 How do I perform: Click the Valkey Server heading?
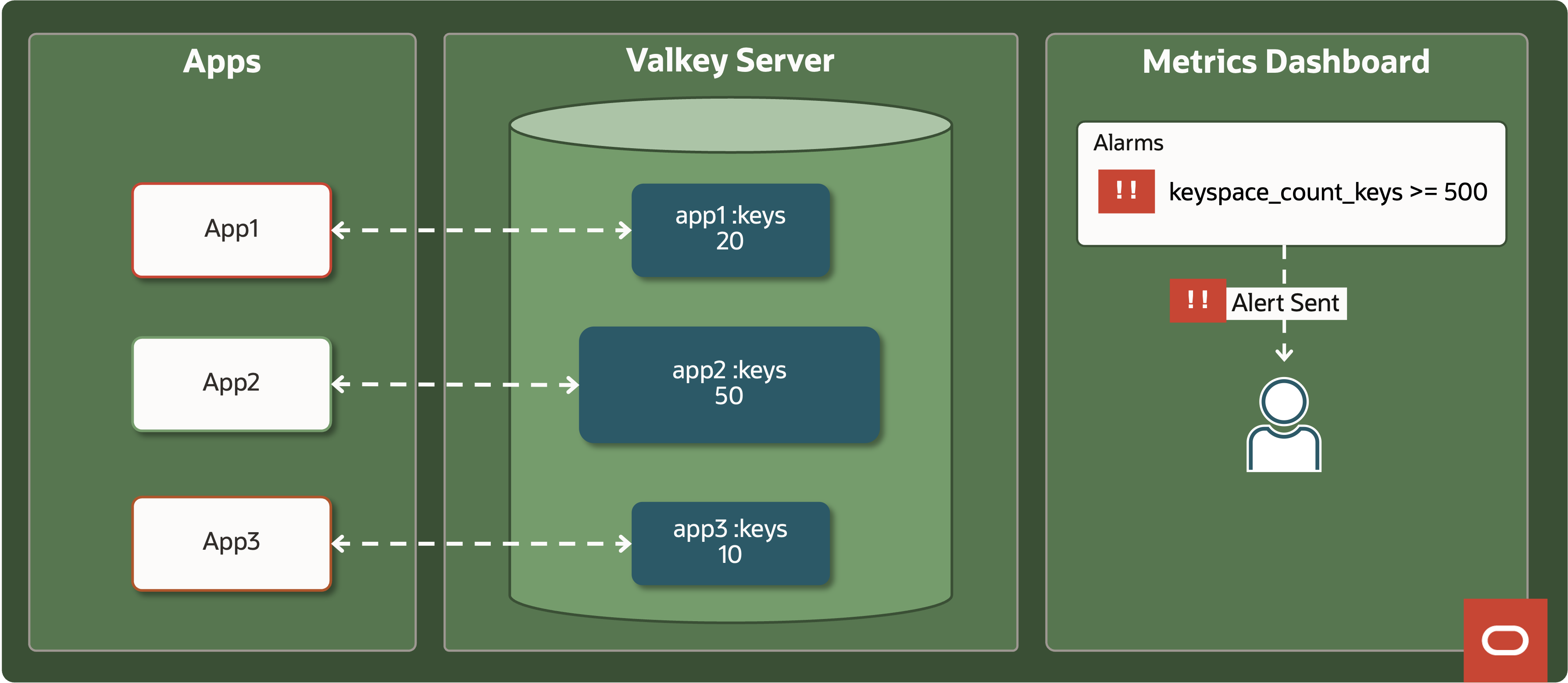(x=730, y=61)
